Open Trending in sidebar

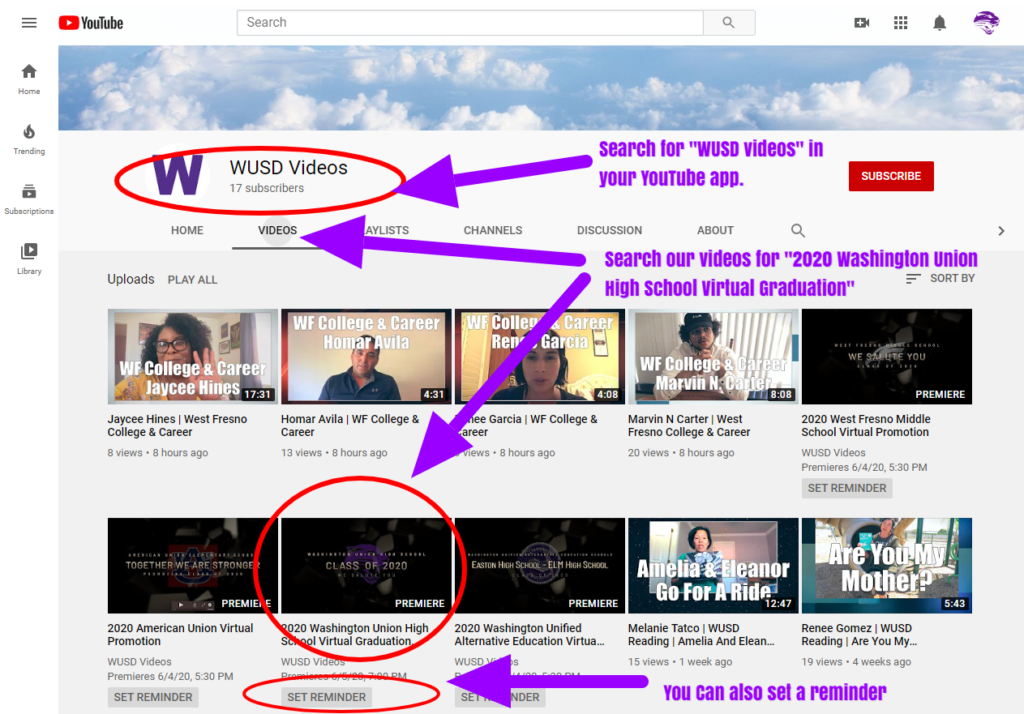click(x=29, y=139)
